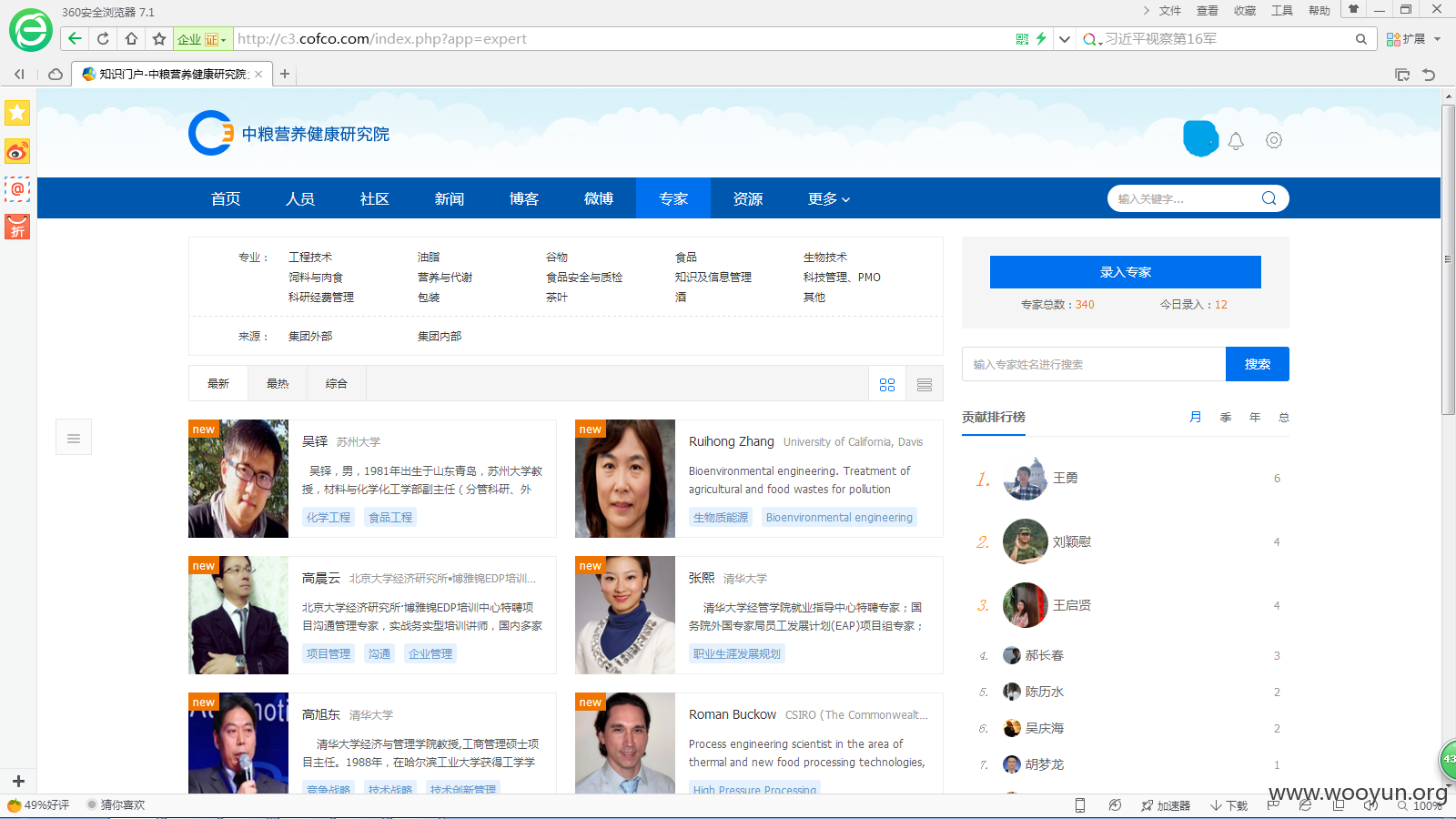Click the browser search magnifier icon
Screen dimensions: 1456x819
click(1361, 39)
